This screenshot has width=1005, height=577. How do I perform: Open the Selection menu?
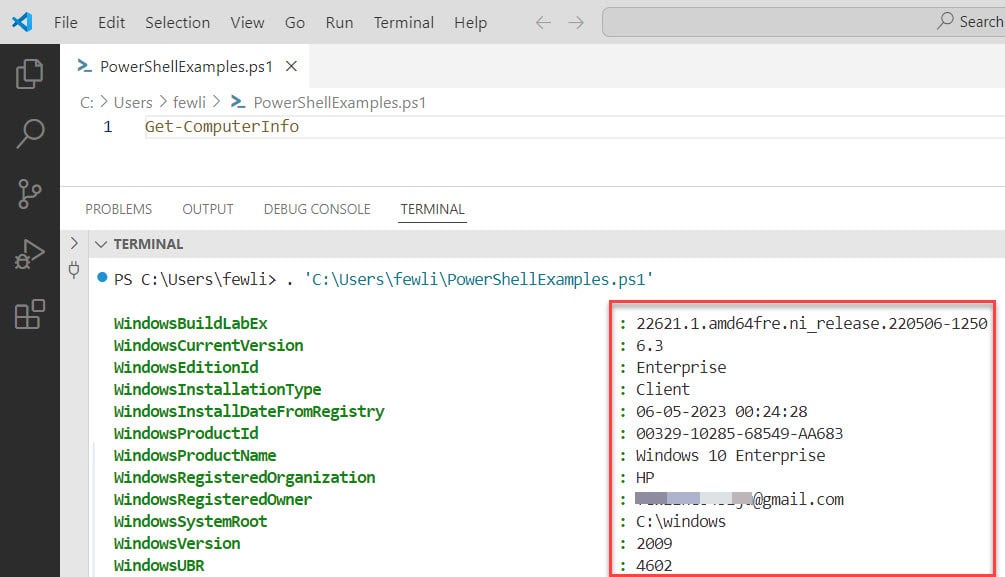pos(178,22)
